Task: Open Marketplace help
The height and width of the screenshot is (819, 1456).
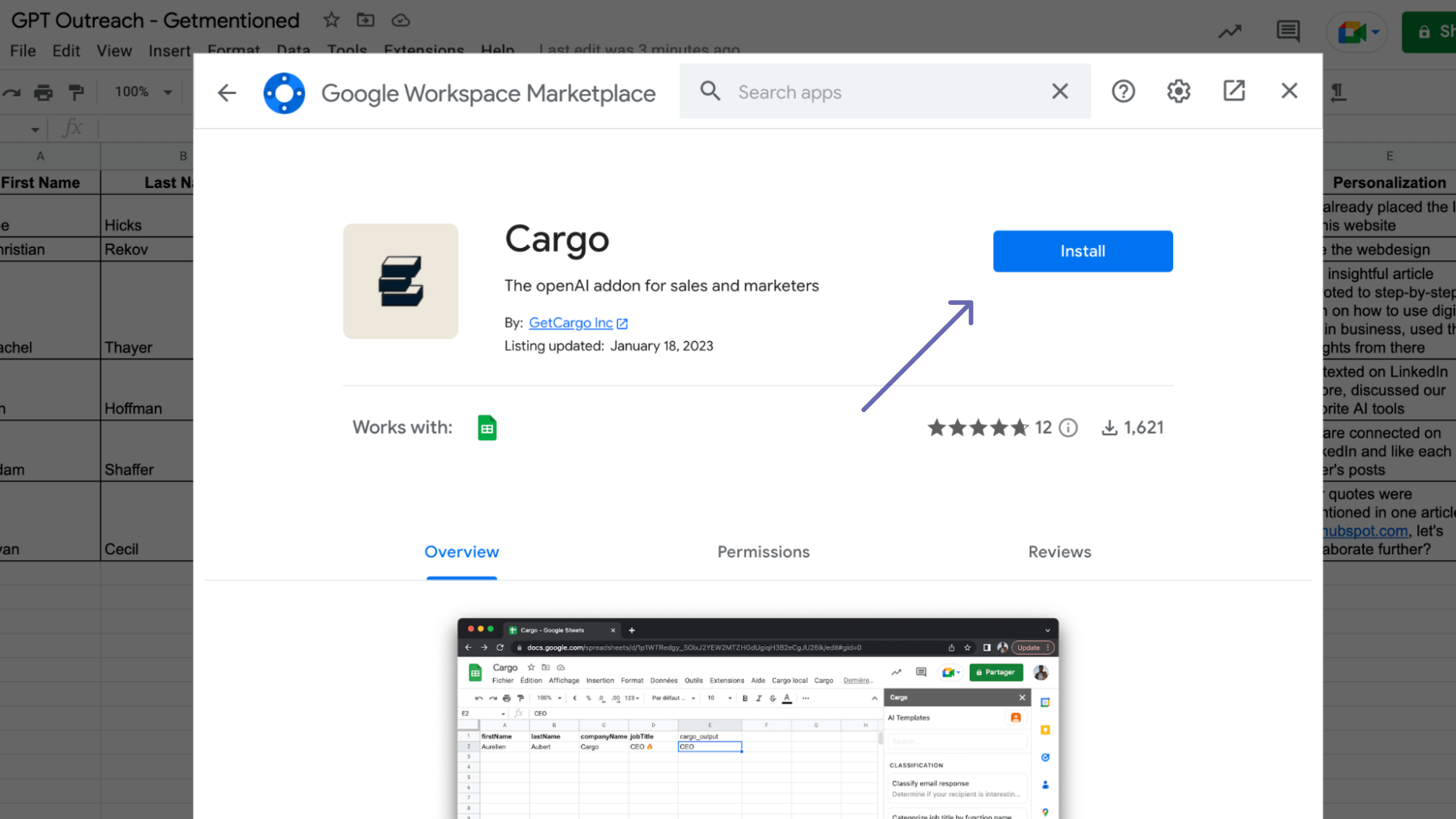Action: click(x=1122, y=91)
